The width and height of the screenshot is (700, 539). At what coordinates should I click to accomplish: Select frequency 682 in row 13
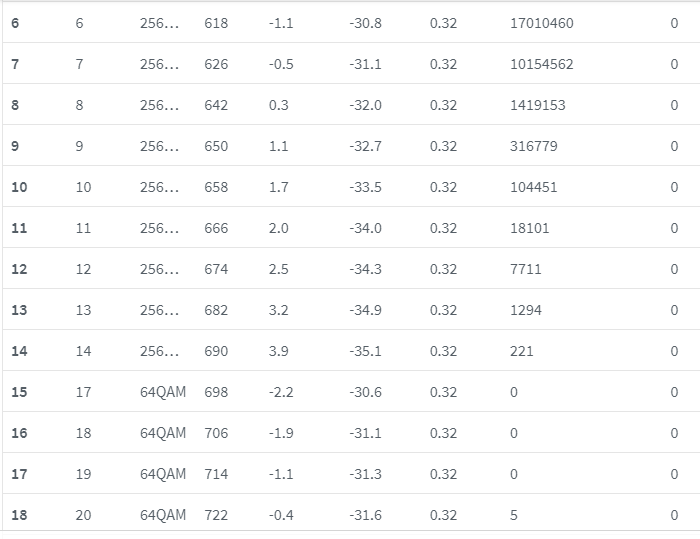pos(216,310)
